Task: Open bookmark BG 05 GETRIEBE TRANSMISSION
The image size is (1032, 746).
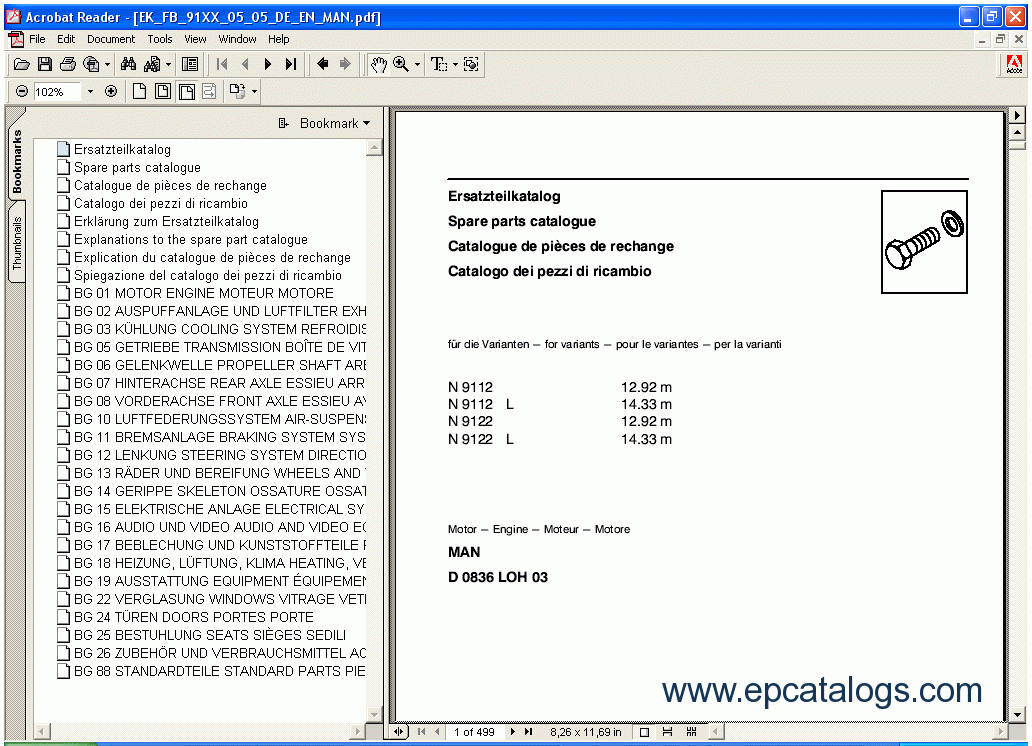Action: pos(220,347)
